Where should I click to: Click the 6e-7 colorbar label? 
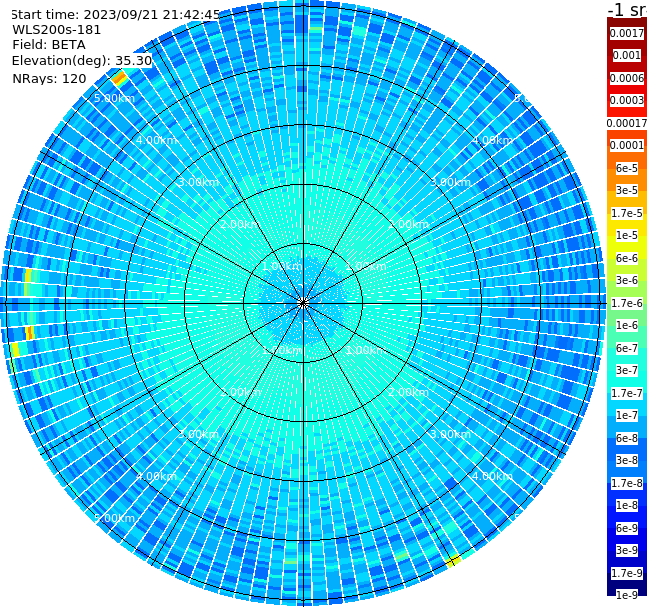pyautogui.click(x=627, y=348)
